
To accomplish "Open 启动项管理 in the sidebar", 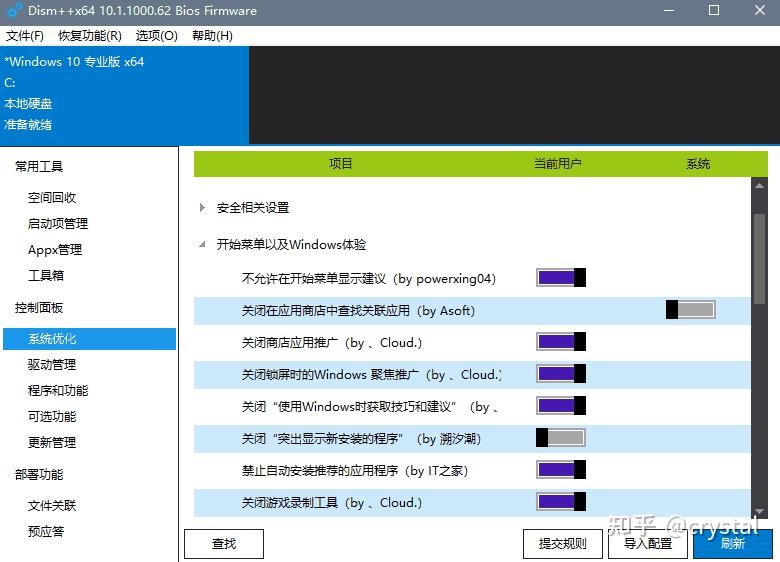I will click(x=58, y=223).
